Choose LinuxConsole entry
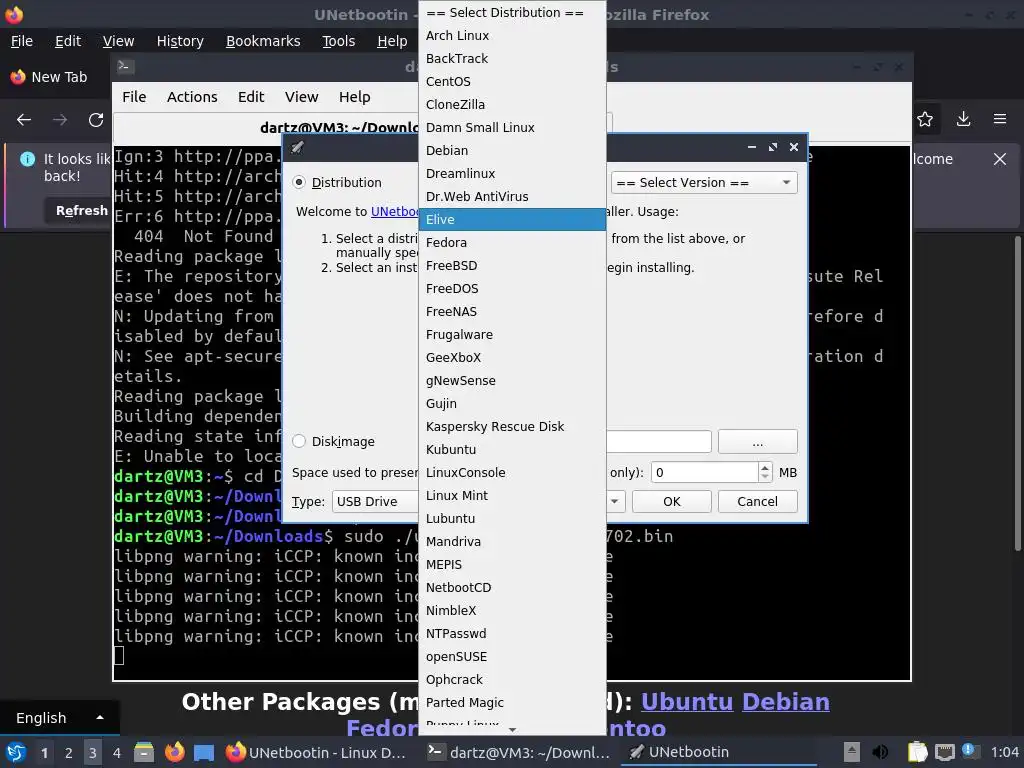The width and height of the screenshot is (1024, 768). point(512,472)
